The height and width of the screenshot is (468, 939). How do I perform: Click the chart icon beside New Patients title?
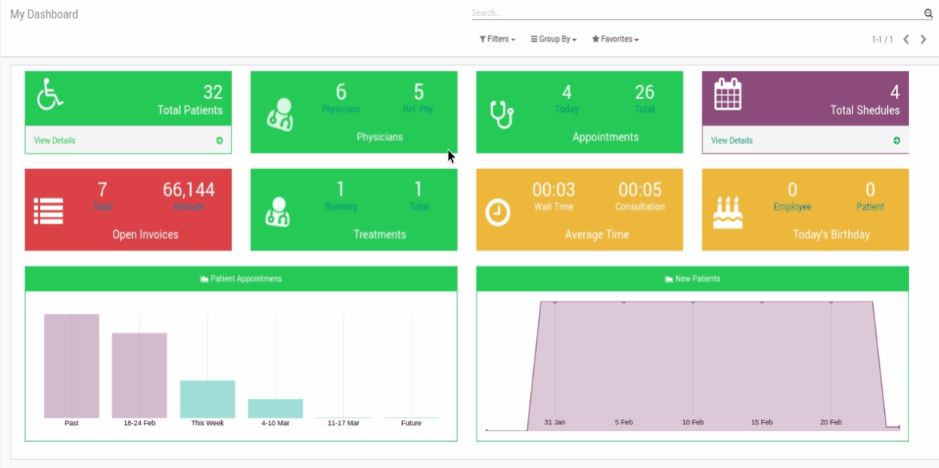tap(669, 279)
